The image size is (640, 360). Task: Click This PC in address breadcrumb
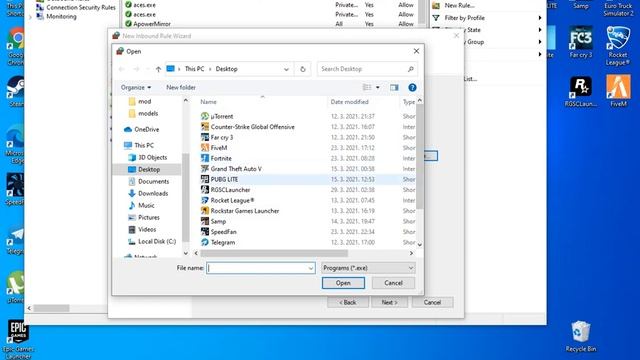[x=194, y=69]
